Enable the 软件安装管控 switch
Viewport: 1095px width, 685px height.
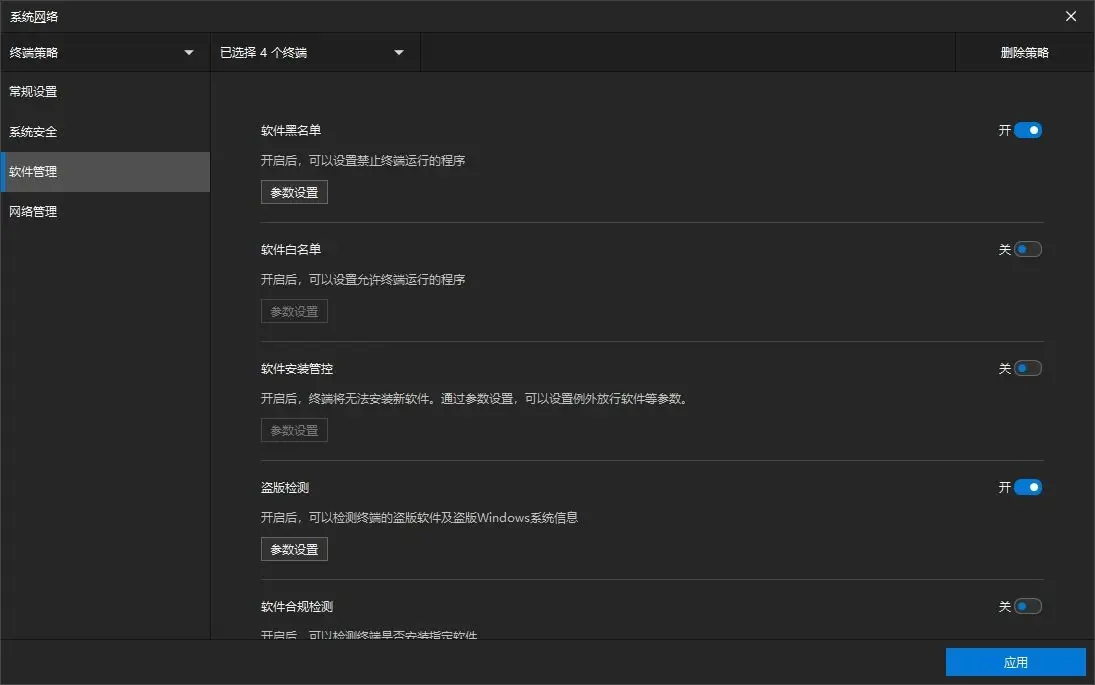1028,368
